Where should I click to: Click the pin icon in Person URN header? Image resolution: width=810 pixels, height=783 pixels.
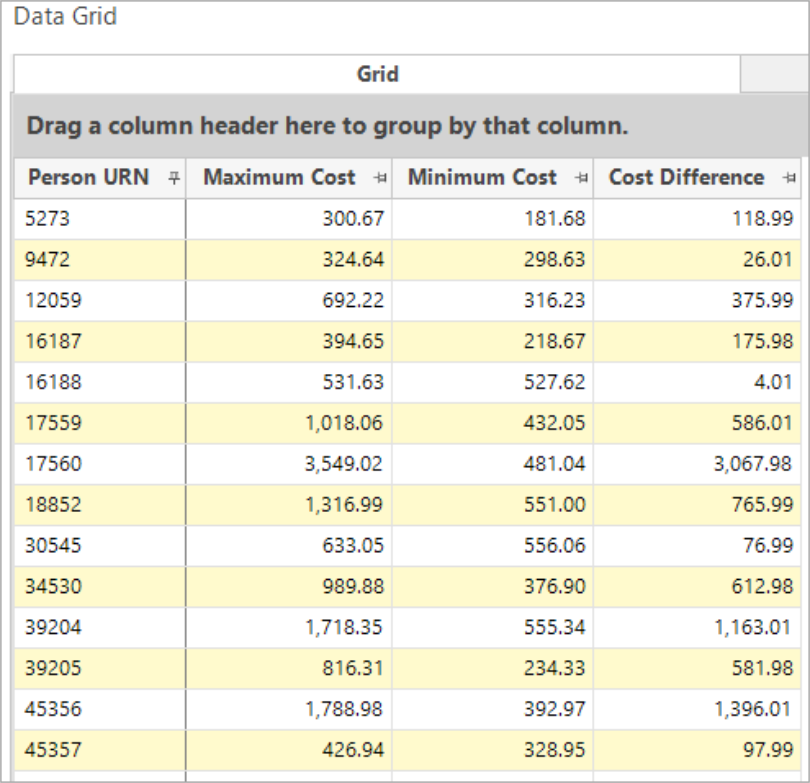coord(172,178)
